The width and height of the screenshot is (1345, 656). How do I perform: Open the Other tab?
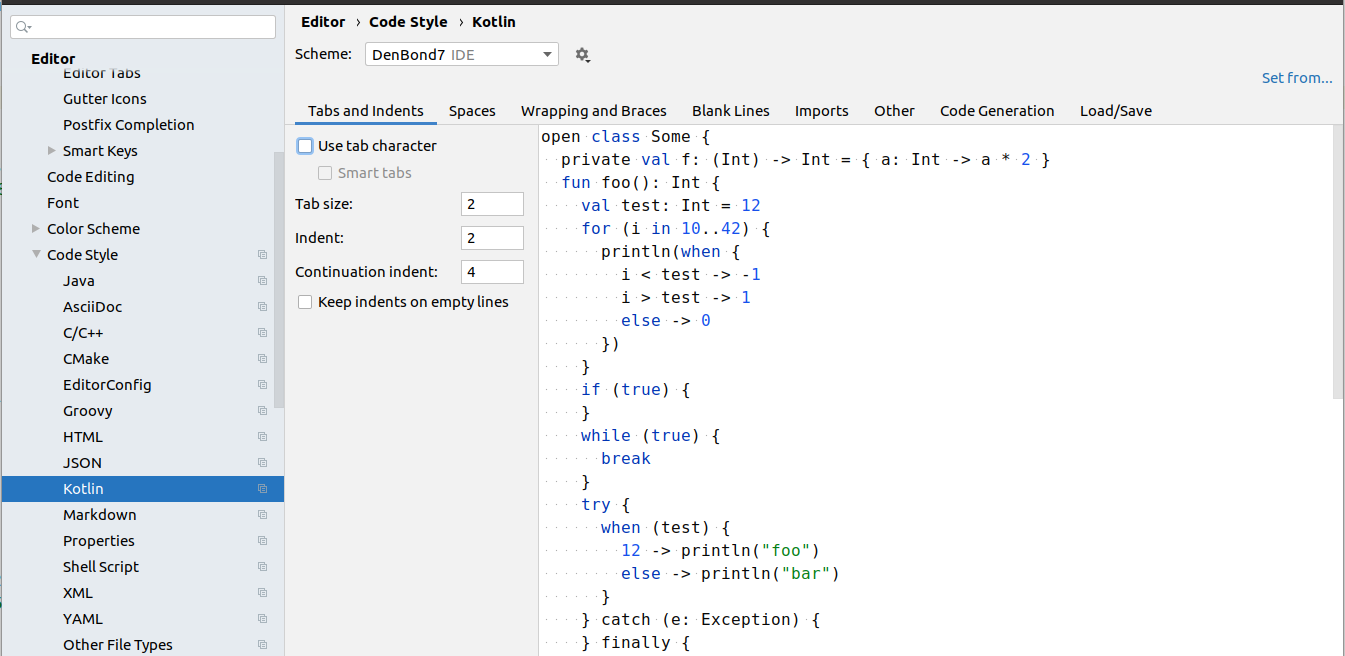[894, 111]
